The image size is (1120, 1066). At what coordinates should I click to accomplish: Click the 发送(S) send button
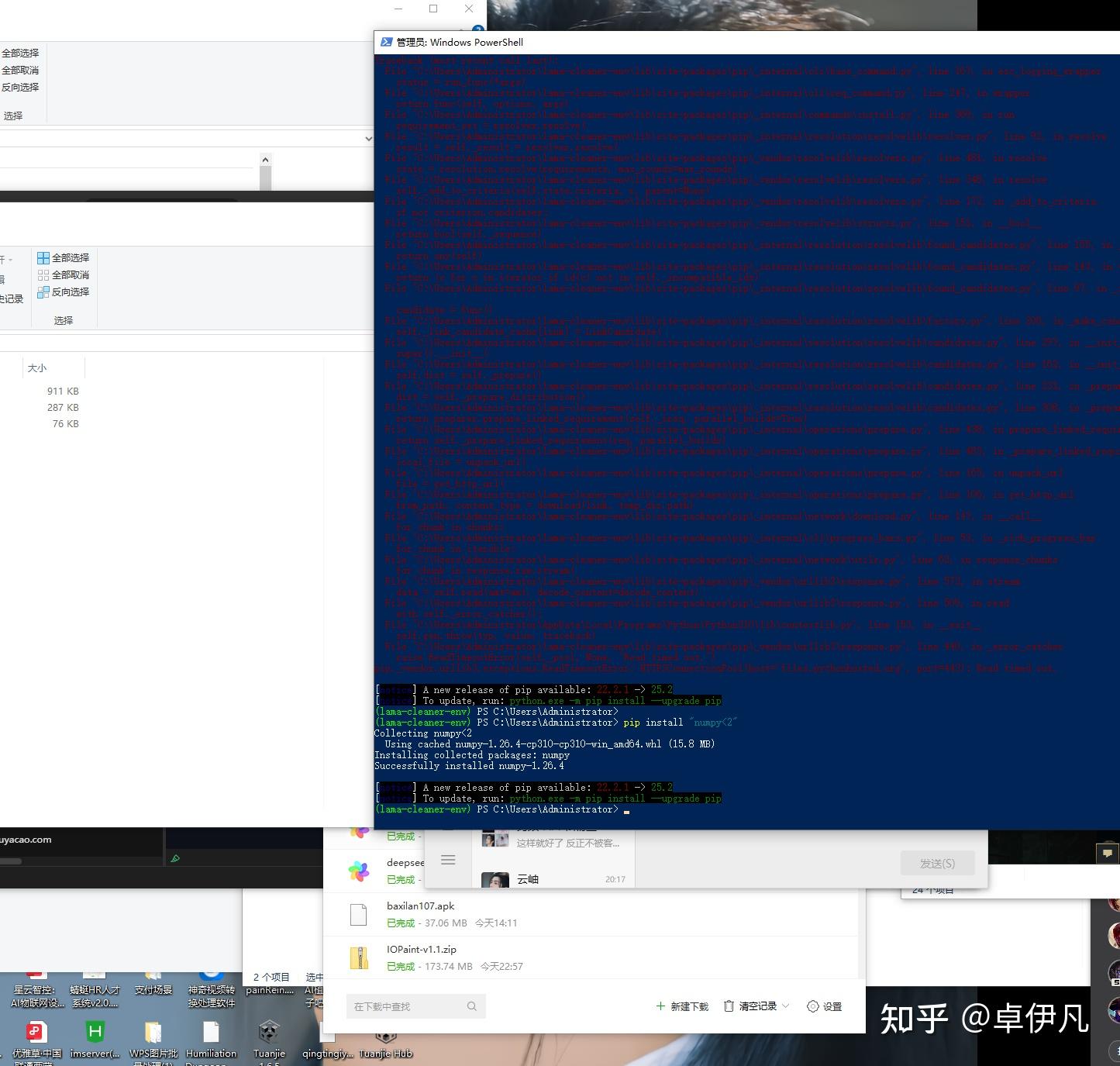tap(937, 862)
